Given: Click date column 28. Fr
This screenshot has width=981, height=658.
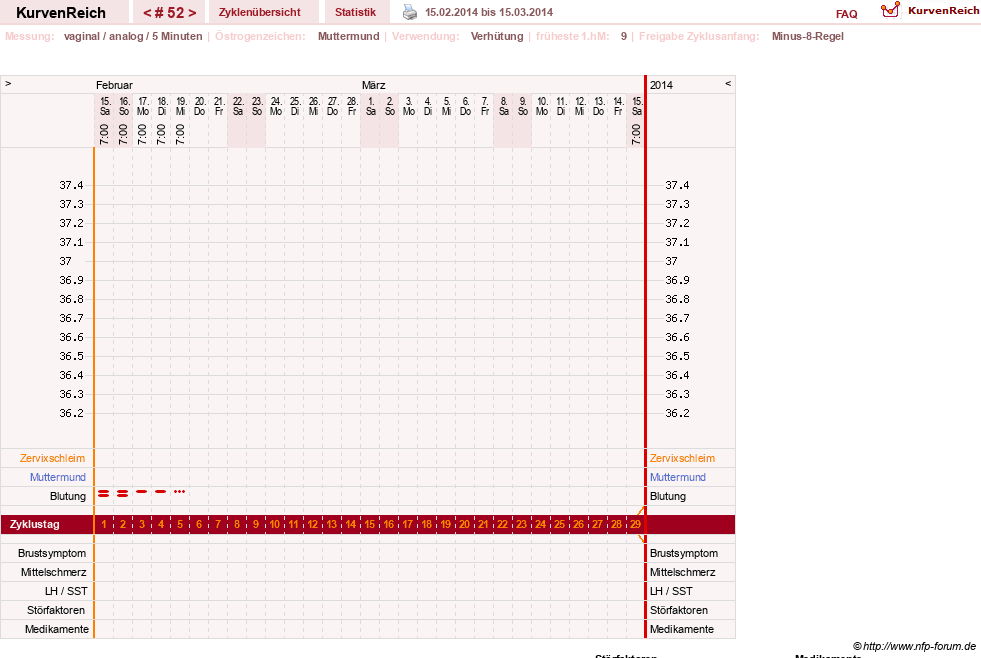Looking at the screenshot, I should 352,106.
